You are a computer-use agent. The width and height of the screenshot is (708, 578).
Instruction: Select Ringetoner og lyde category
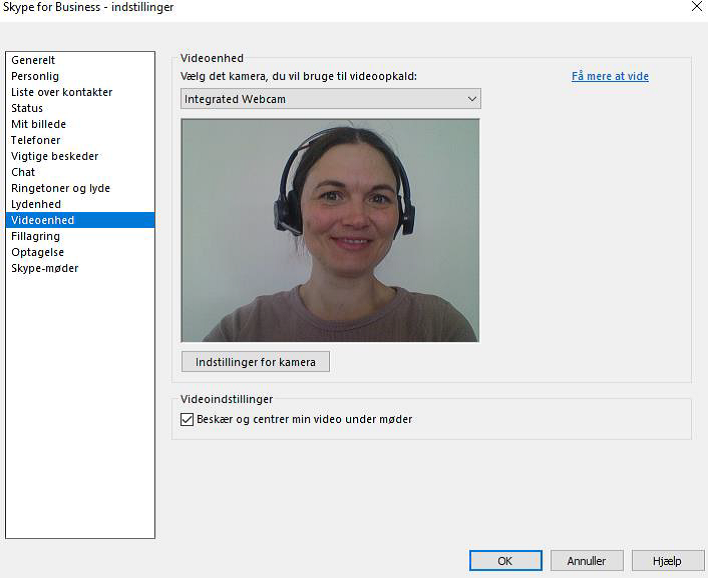pyautogui.click(x=80, y=188)
